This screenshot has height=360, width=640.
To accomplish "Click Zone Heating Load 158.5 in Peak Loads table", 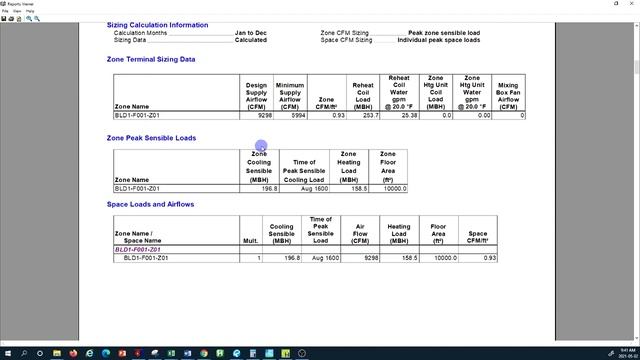I will tap(359, 189).
